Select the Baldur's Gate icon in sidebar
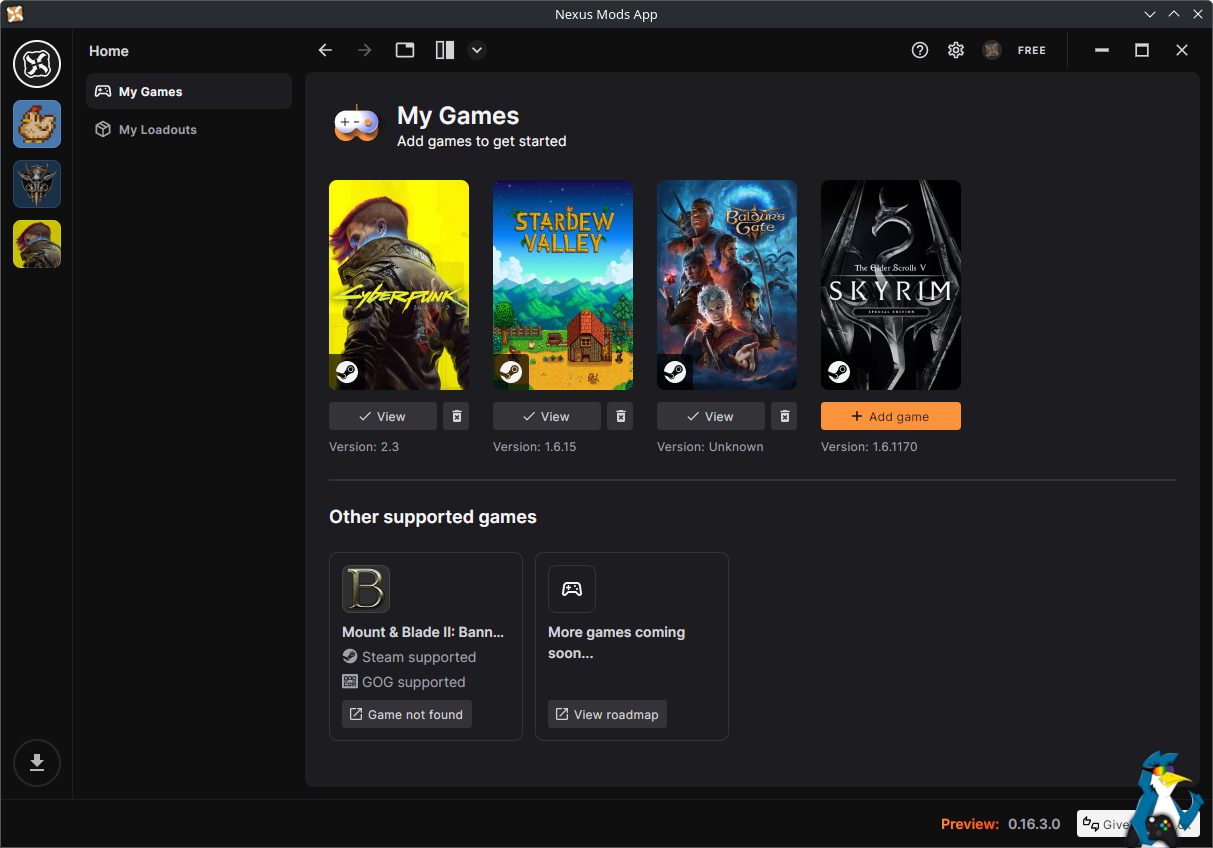The height and width of the screenshot is (848, 1213). (x=37, y=184)
